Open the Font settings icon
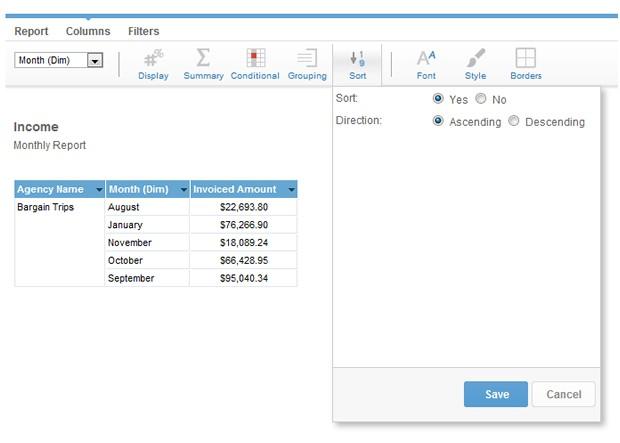Screen dimensions: 620x443 tap(426, 59)
